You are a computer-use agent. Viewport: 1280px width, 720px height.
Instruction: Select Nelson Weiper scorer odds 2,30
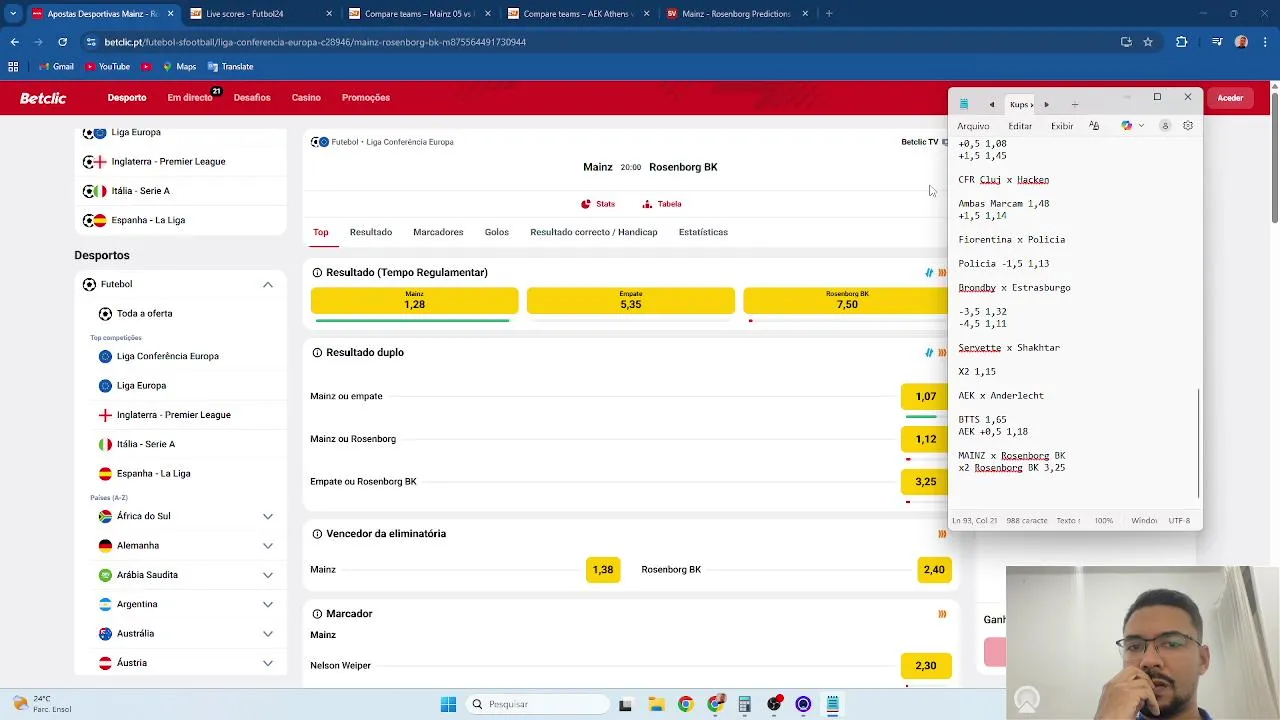[925, 666]
